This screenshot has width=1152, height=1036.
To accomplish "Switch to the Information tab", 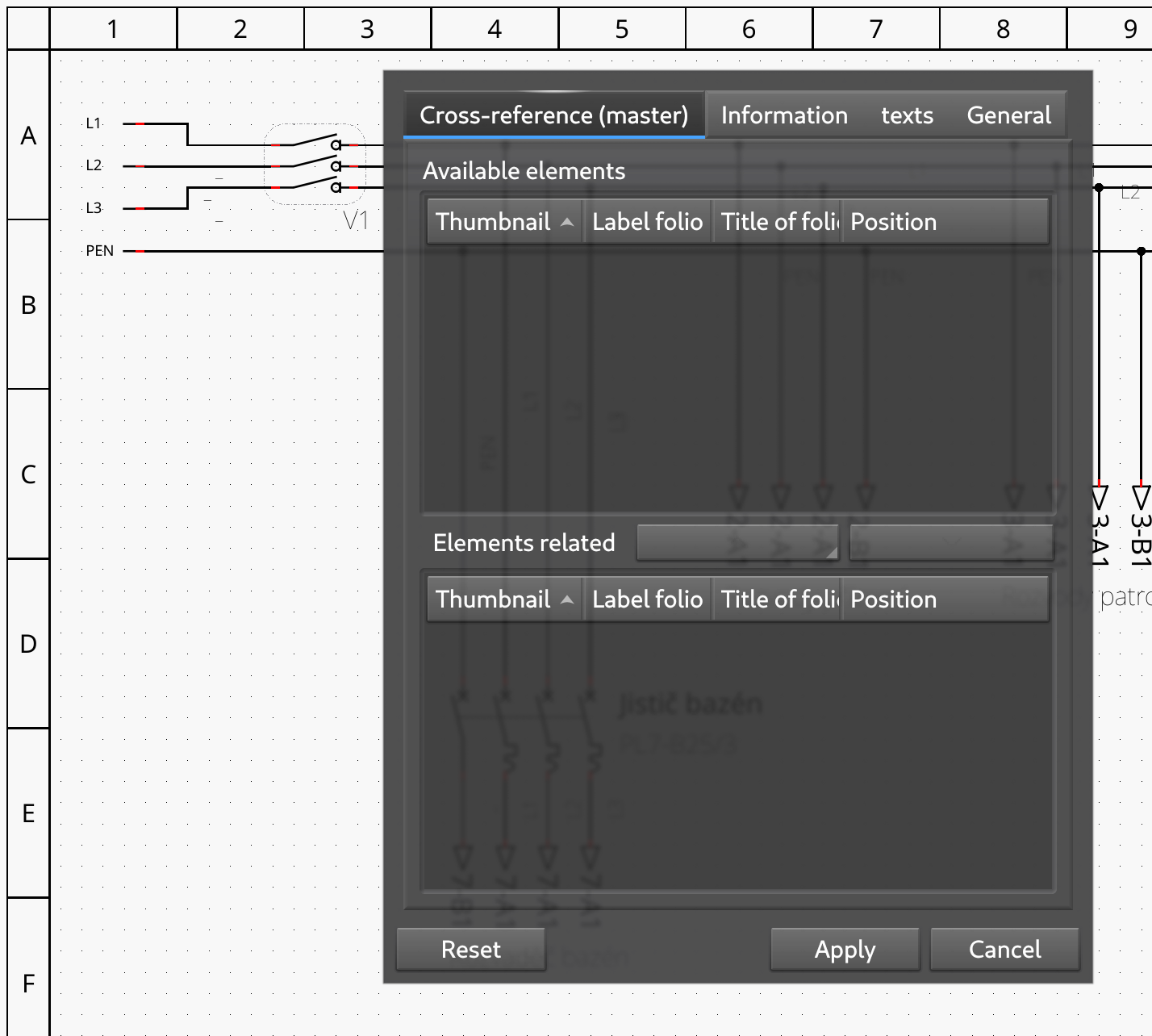I will point(783,115).
